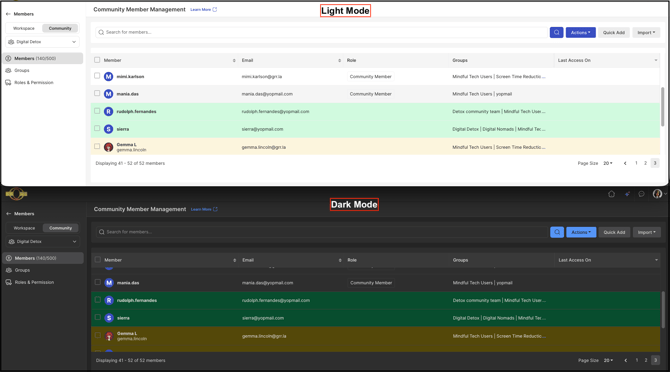This screenshot has width=670, height=372.
Task: Select the Community tab in dark mode
Action: (x=60, y=228)
